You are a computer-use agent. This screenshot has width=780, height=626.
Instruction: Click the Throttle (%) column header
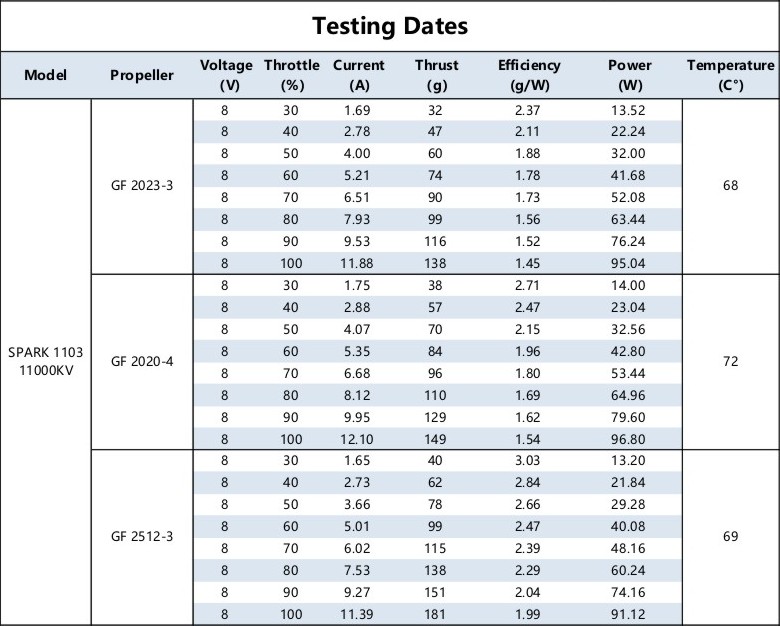(291, 75)
